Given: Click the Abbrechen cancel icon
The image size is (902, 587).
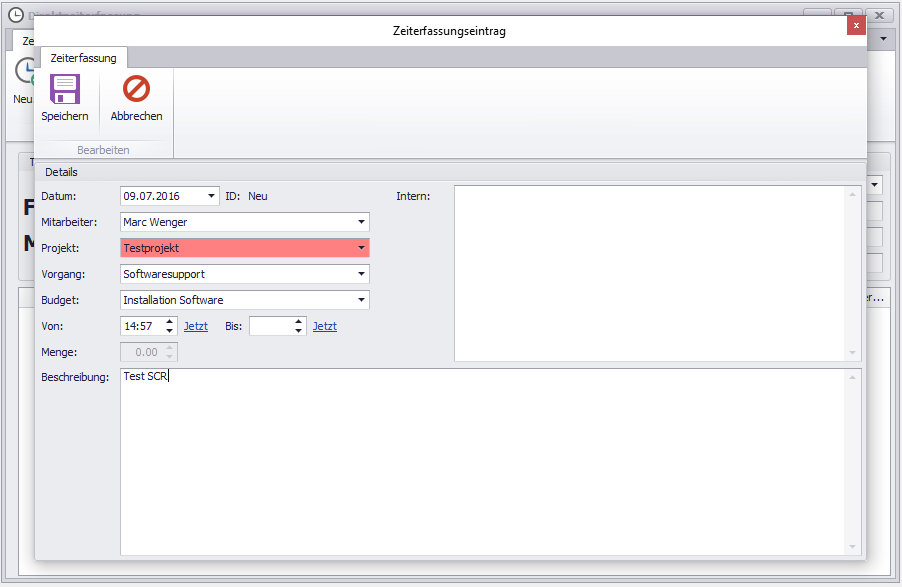Looking at the screenshot, I should coord(136,90).
